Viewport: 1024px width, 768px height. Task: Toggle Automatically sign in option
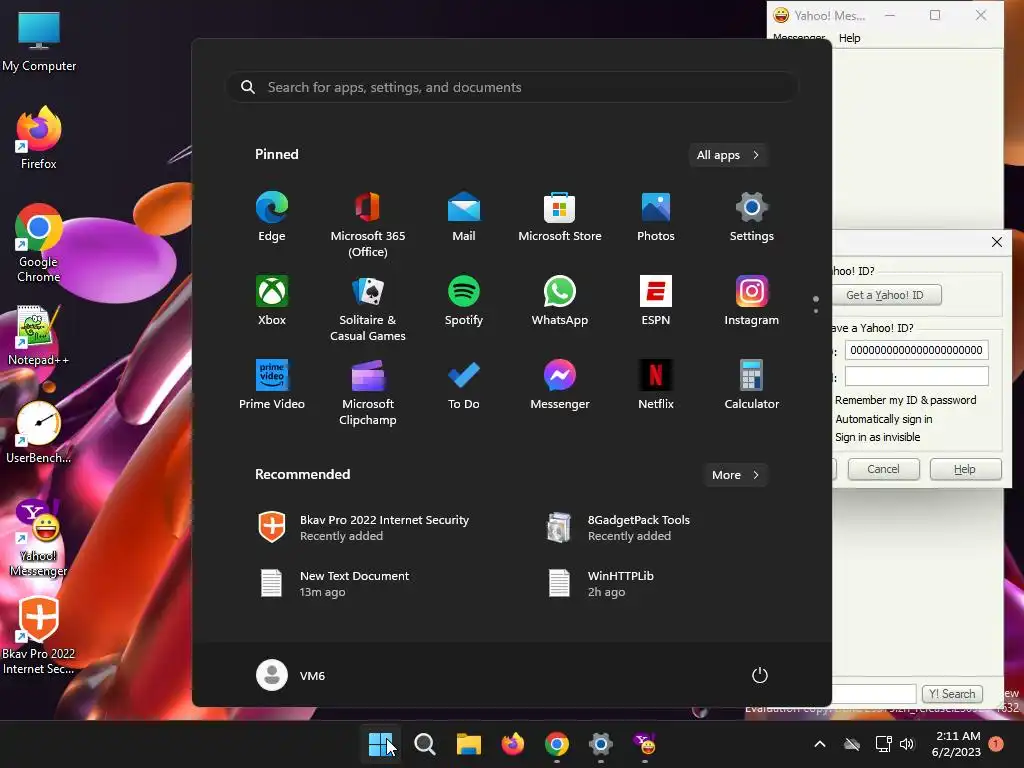883,419
